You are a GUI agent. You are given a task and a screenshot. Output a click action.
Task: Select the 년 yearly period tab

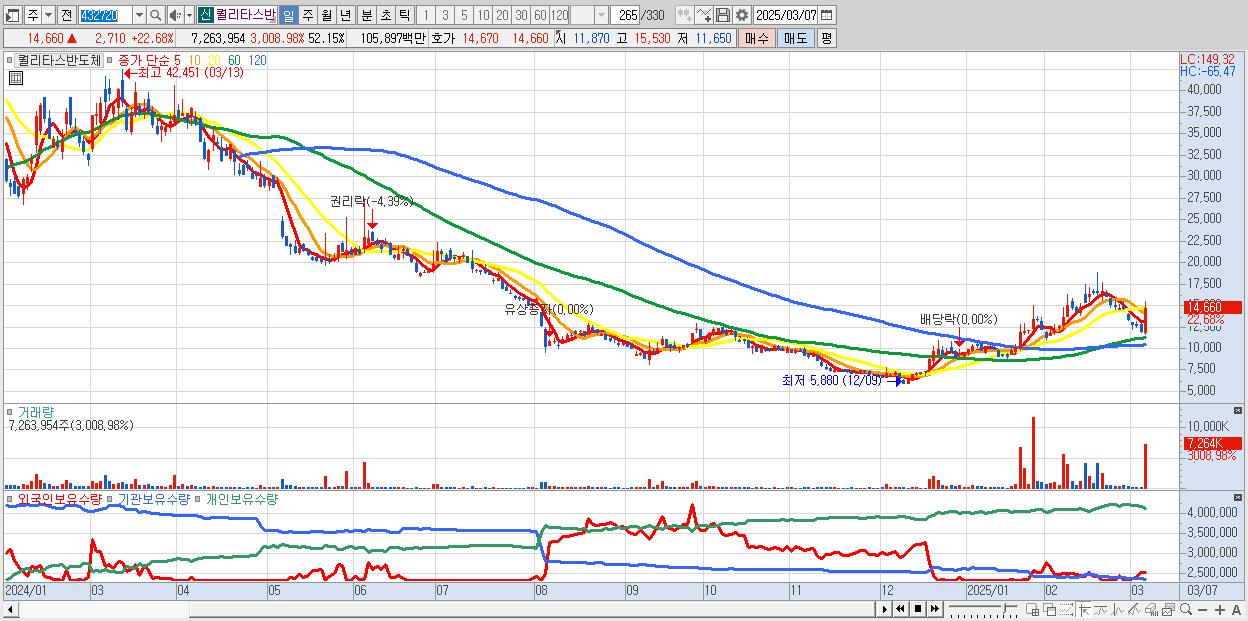pos(345,15)
